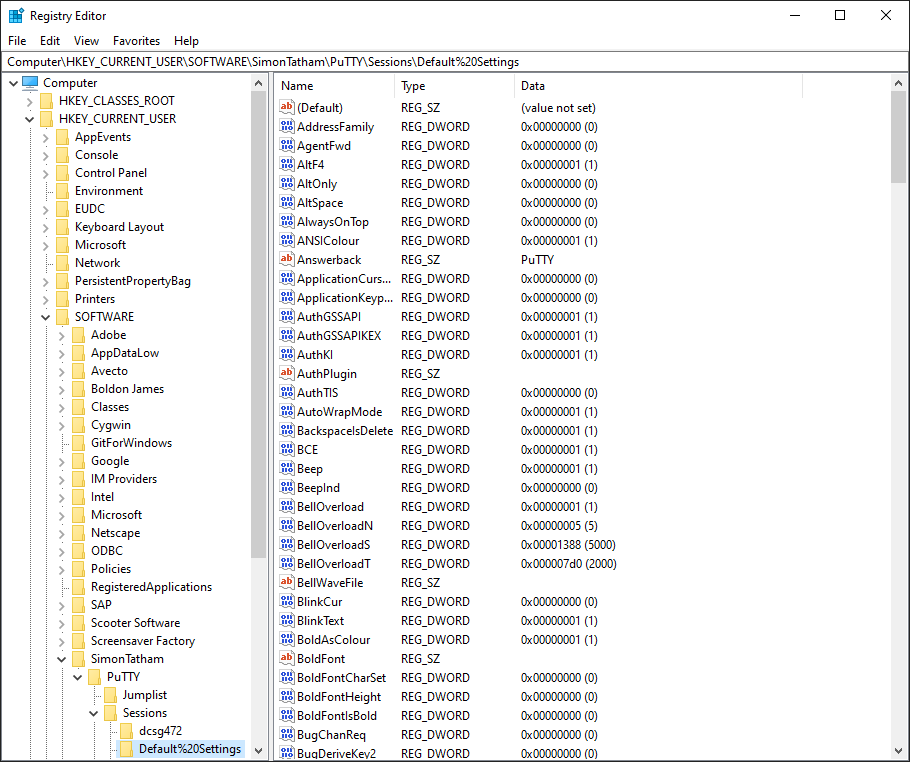This screenshot has height=762, width=910.
Task: Expand the HKEY_CLASSES_ROOT node
Action: [29, 101]
